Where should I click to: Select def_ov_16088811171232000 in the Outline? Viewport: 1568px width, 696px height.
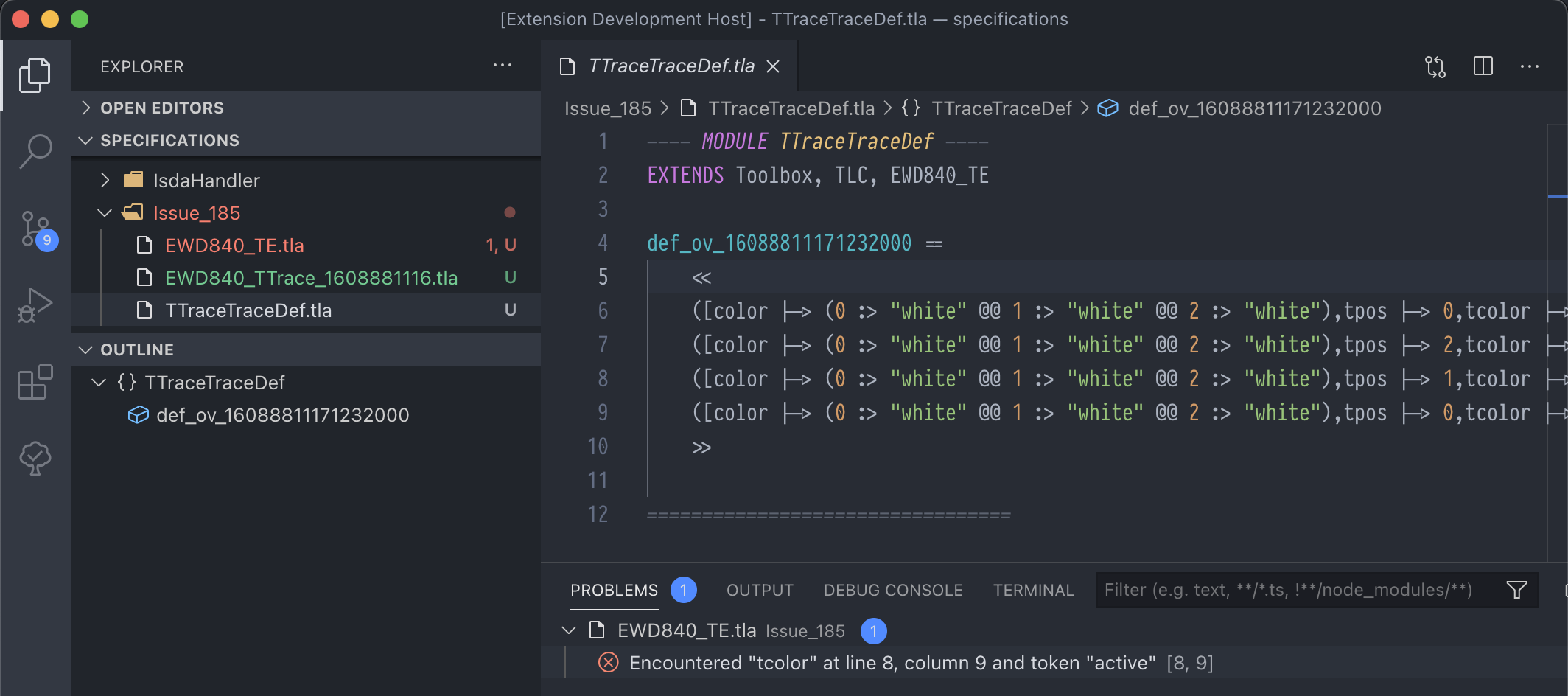(x=283, y=414)
